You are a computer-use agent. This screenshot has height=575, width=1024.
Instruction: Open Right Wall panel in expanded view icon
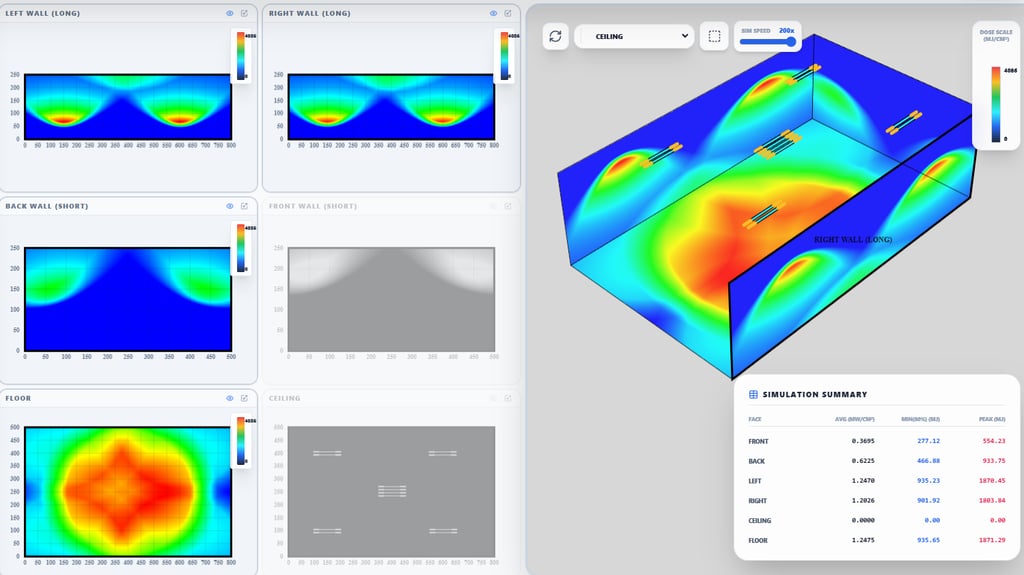507,13
